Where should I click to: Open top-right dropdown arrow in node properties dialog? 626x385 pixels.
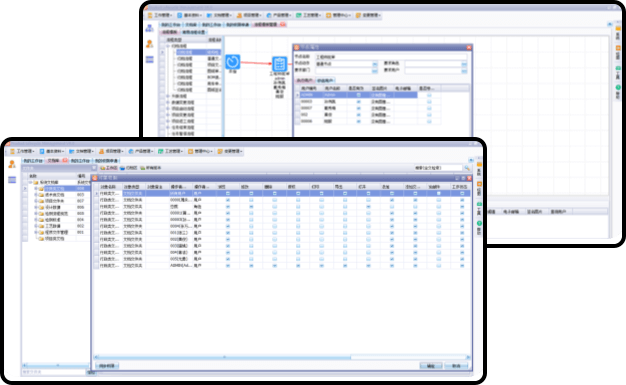coord(464,64)
